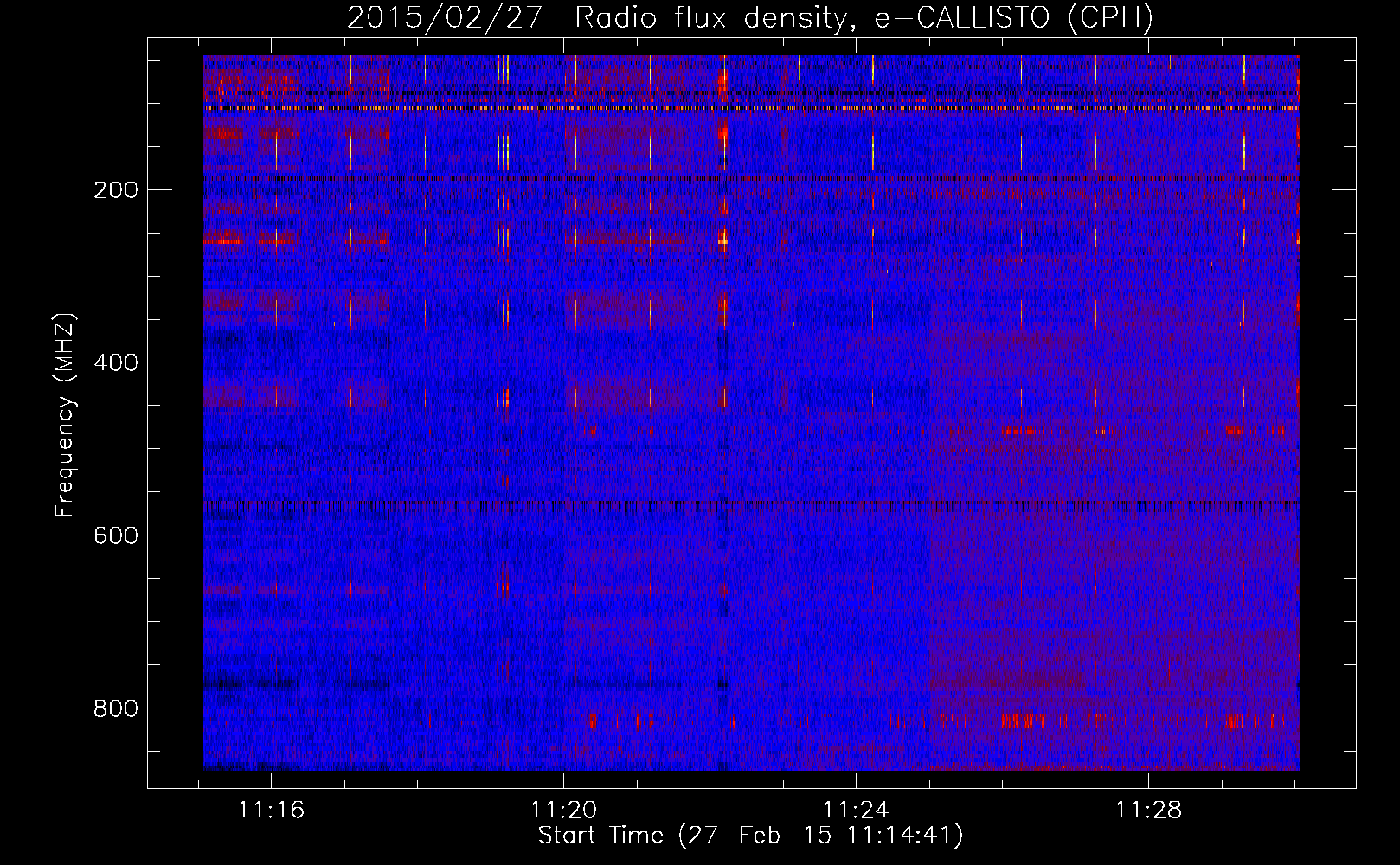This screenshot has height=865, width=1400.
Task: Click the 'Start Time (27-Feb-15 11:14:41)' label
Action: [750, 836]
